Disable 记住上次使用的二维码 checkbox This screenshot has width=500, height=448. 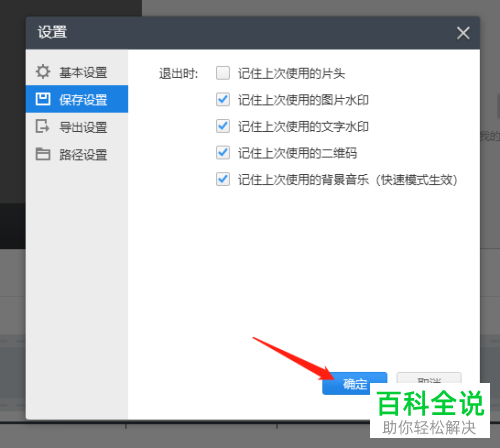(223, 153)
